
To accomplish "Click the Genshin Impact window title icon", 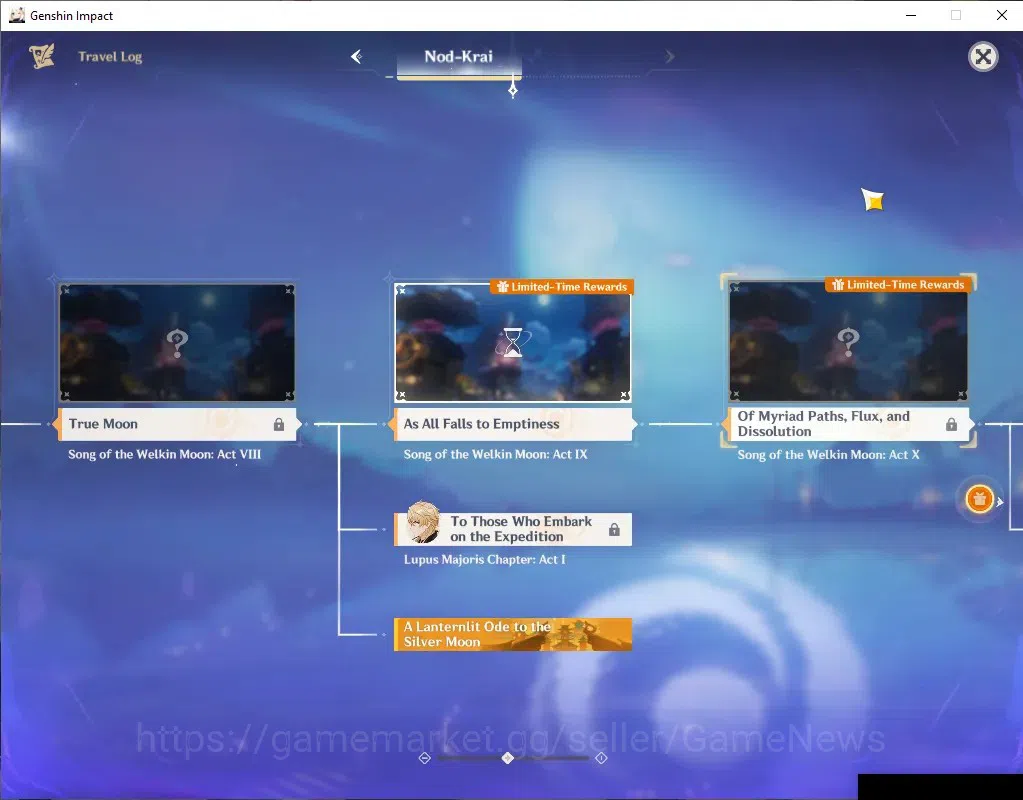I will (16, 15).
